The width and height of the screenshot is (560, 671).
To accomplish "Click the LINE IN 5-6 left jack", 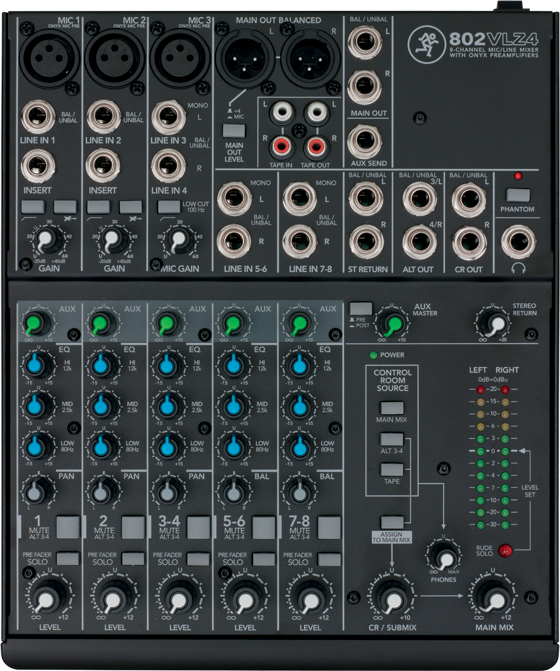I will click(x=234, y=199).
